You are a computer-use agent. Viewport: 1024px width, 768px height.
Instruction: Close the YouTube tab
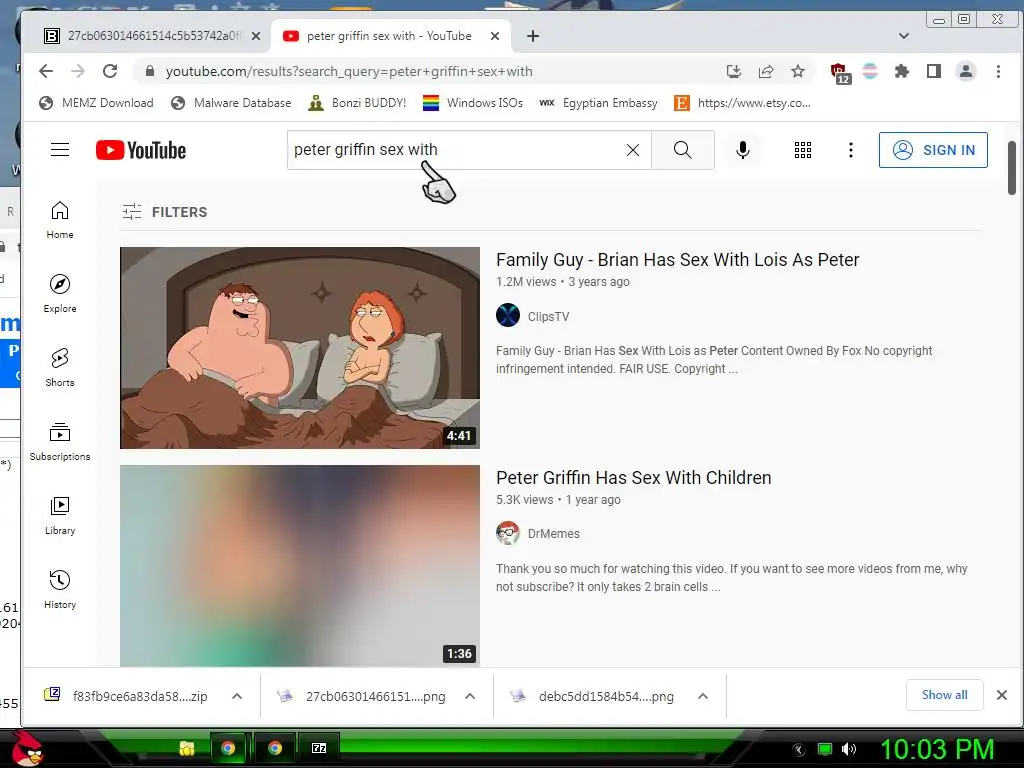click(x=495, y=36)
